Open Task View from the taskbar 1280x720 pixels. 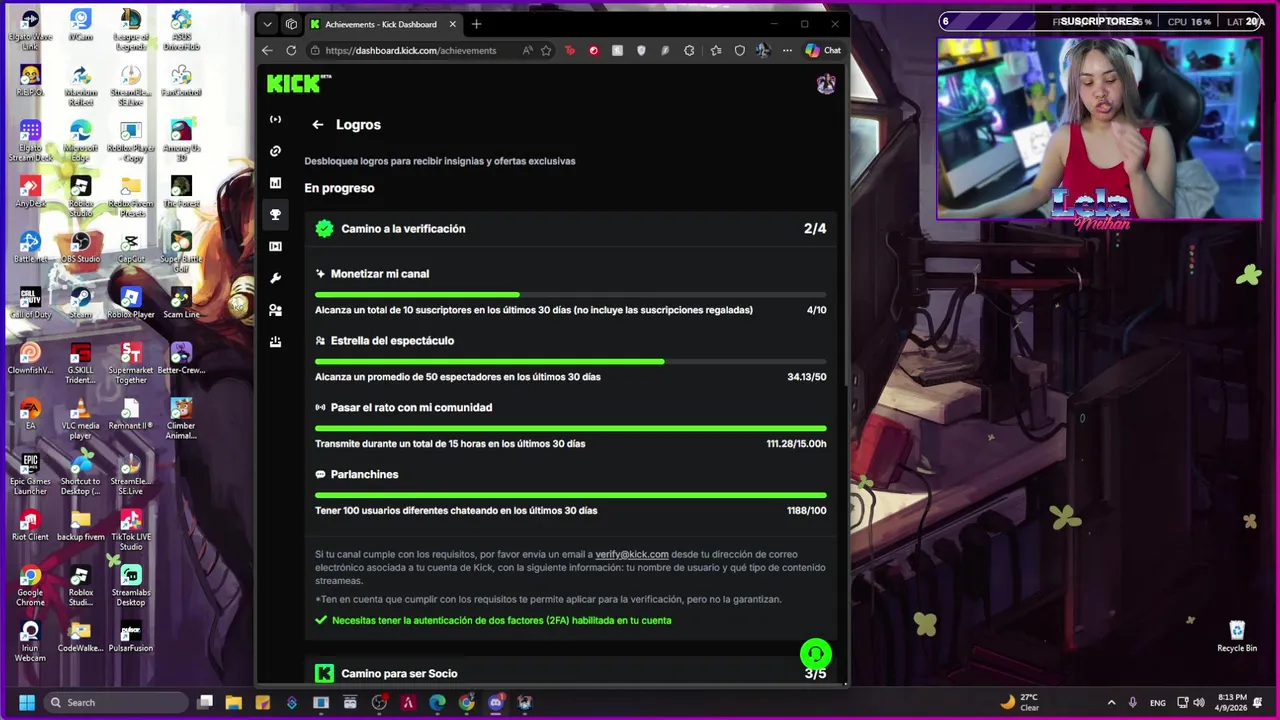(204, 702)
